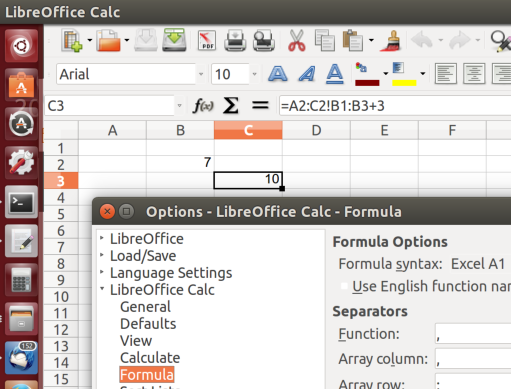Open Ubuntu Software Center in launcher
The width and height of the screenshot is (511, 389).
click(21, 84)
